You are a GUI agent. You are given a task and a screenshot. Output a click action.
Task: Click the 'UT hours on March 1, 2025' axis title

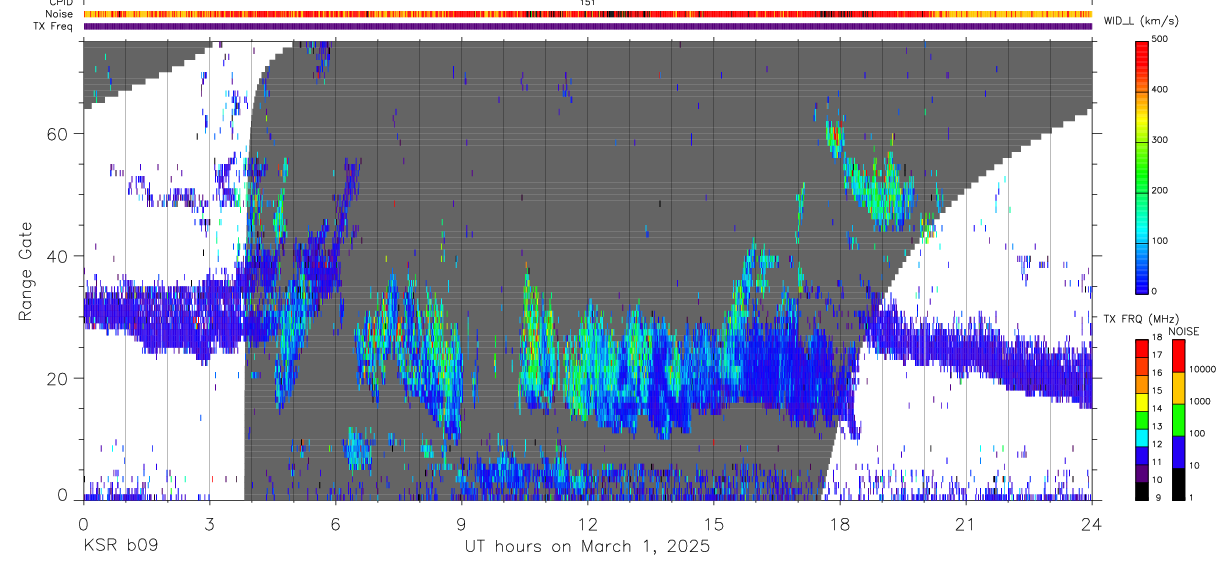tap(587, 547)
